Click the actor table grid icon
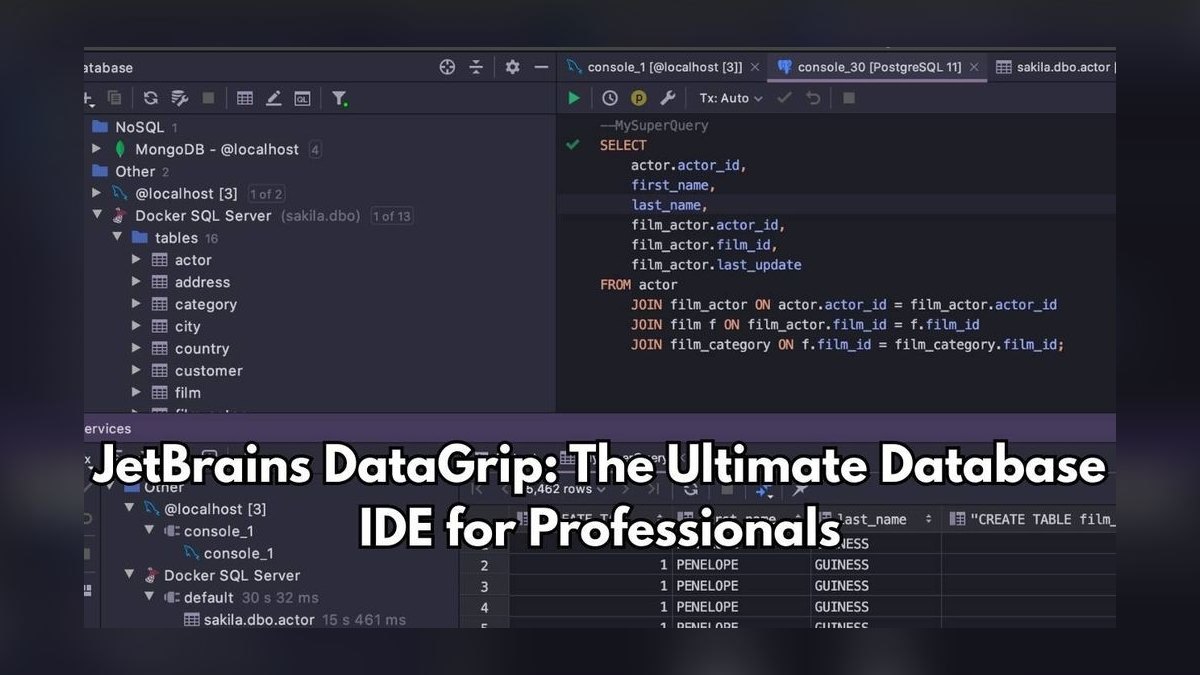1200x675 pixels. point(159,260)
